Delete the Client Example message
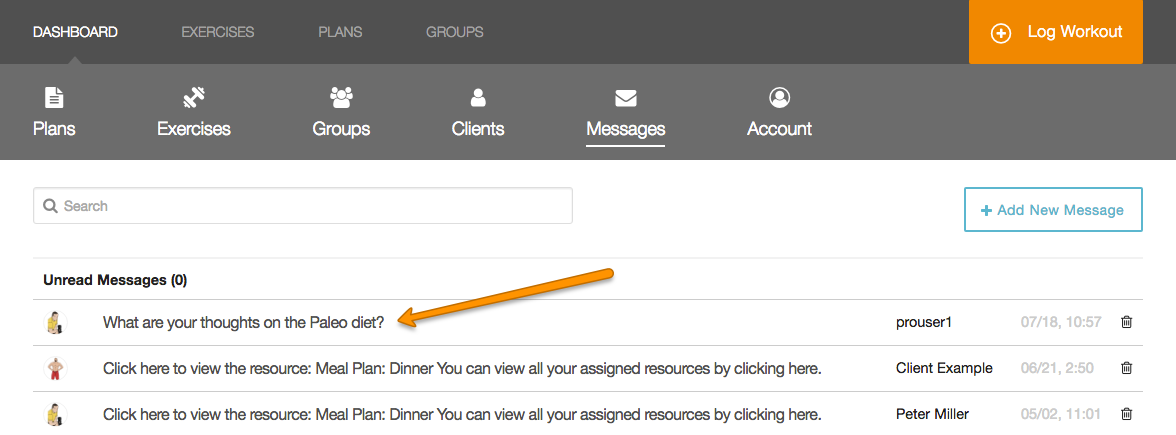1176x435 pixels. [1126, 368]
